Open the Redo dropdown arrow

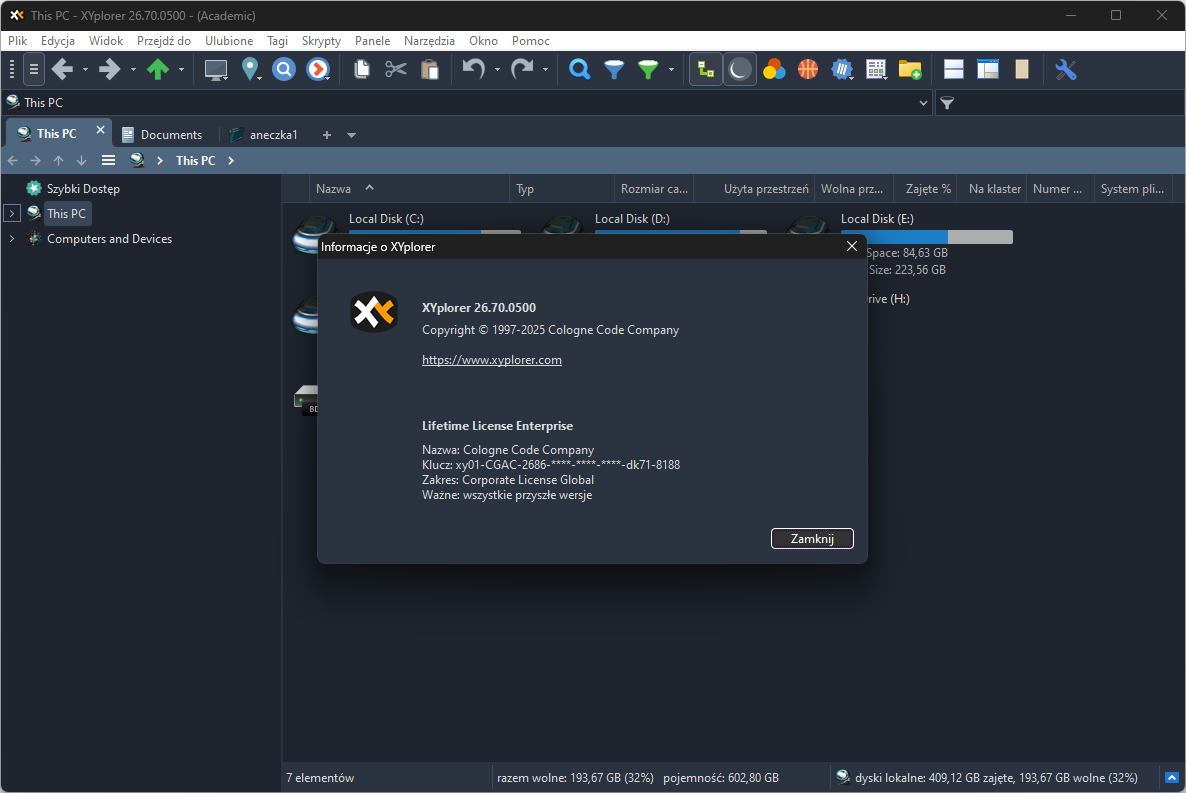(x=545, y=70)
